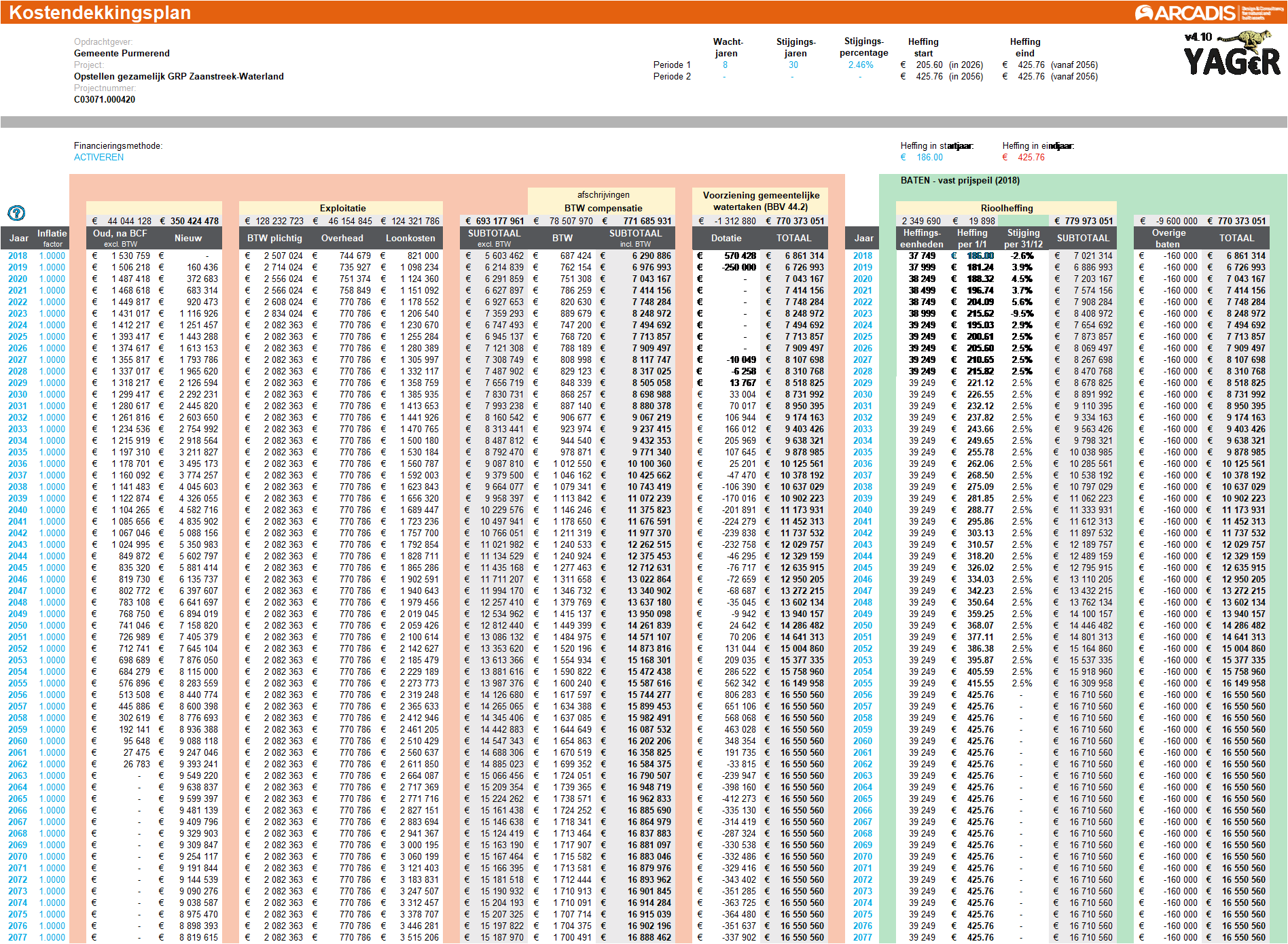Click the 'Oud, na BCF' column header
The width and height of the screenshot is (1288, 944).
pos(120,238)
